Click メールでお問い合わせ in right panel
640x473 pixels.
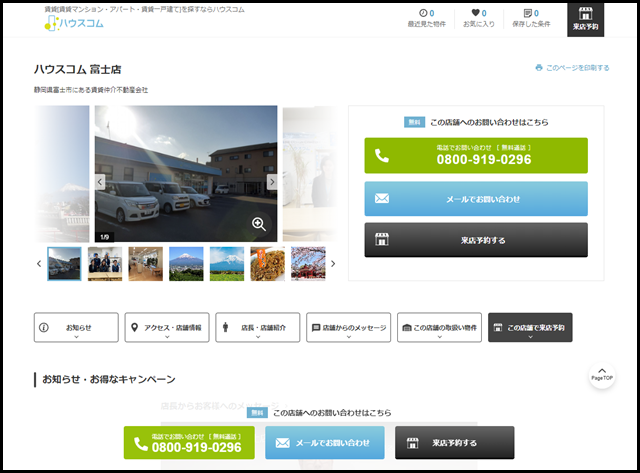(476, 199)
